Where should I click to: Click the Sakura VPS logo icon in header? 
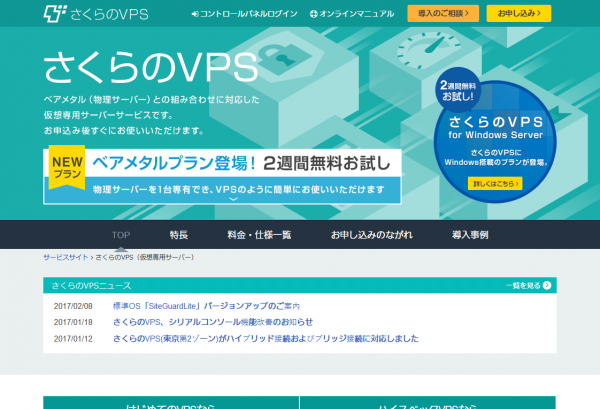coord(55,13)
